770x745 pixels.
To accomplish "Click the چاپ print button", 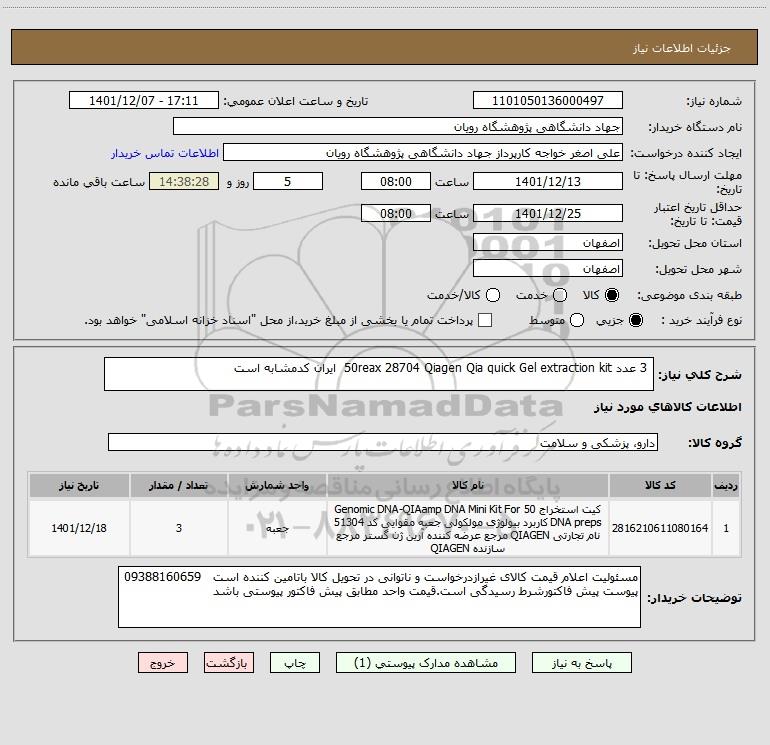I will pos(295,663).
